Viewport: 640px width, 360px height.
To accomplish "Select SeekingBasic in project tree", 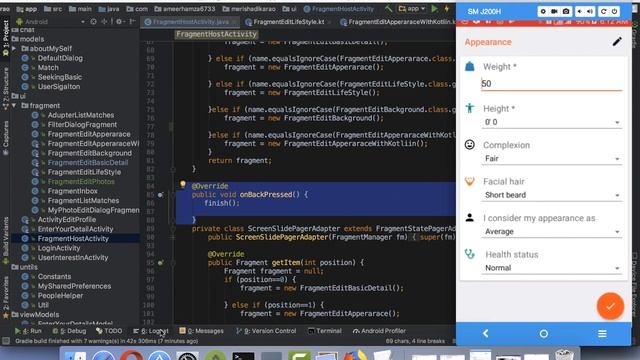I will point(60,77).
